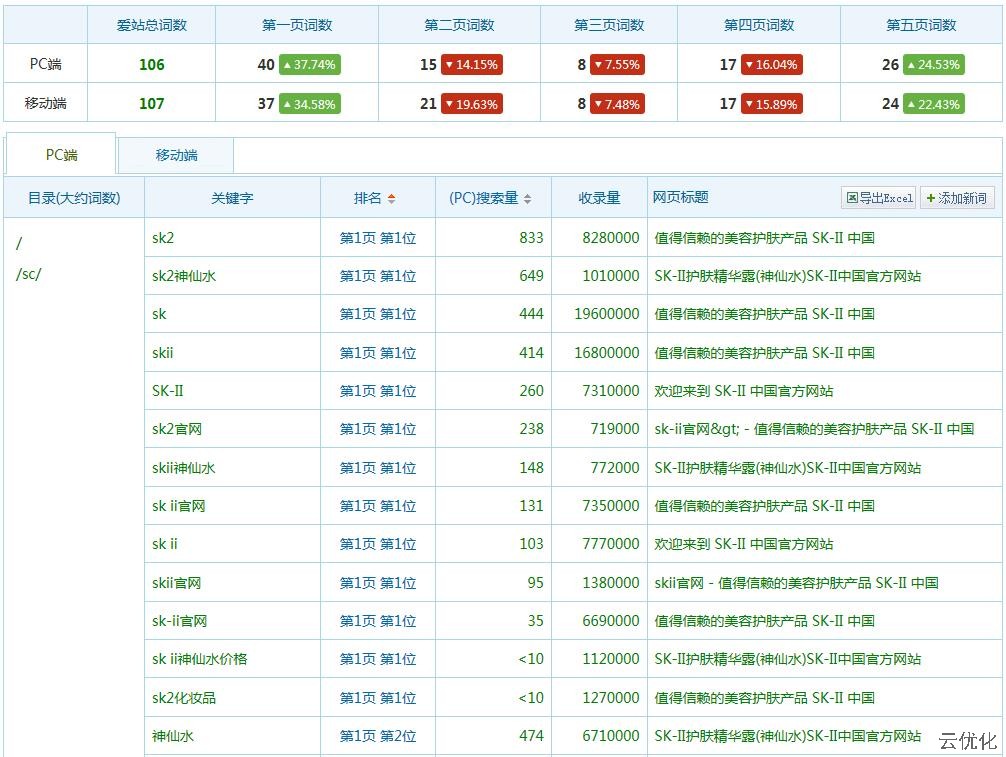The height and width of the screenshot is (757, 1006).
Task: Click the 添加新词 add keyword button
Action: click(x=956, y=198)
